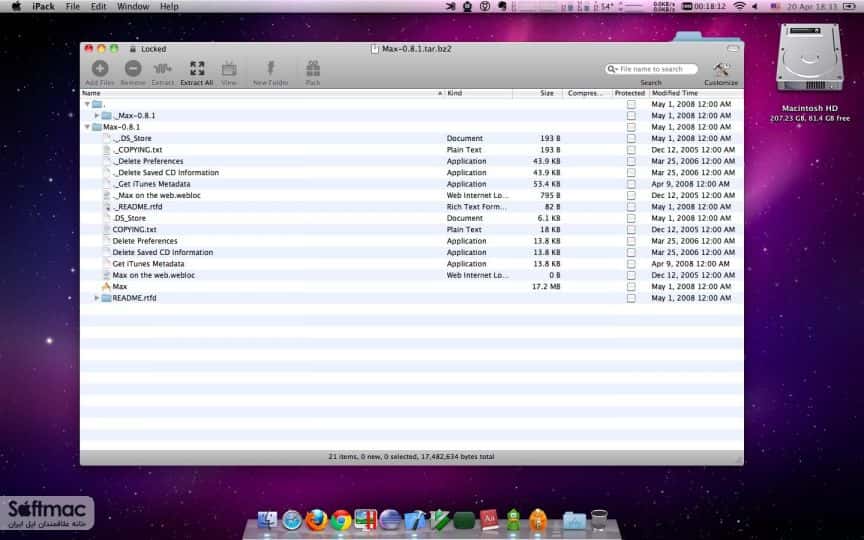Toggle Protected checkbox for COPYING.txt

[631, 230]
